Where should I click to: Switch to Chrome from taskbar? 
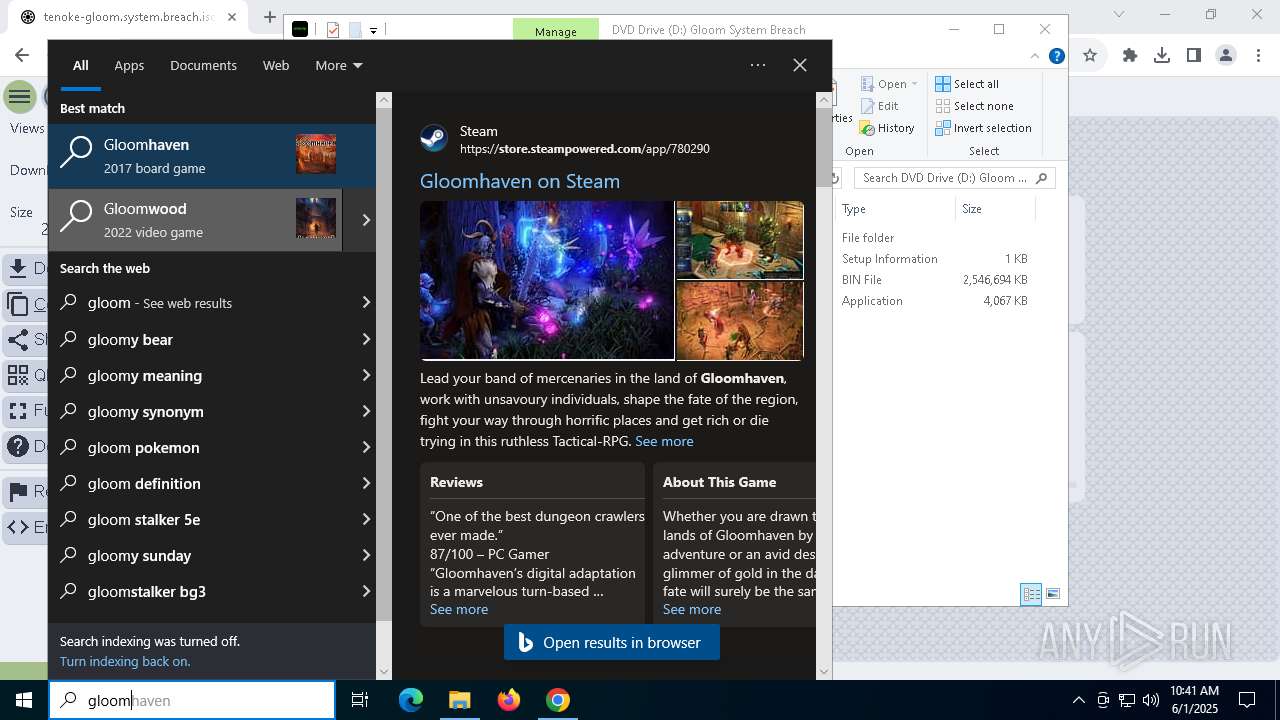(x=558, y=700)
